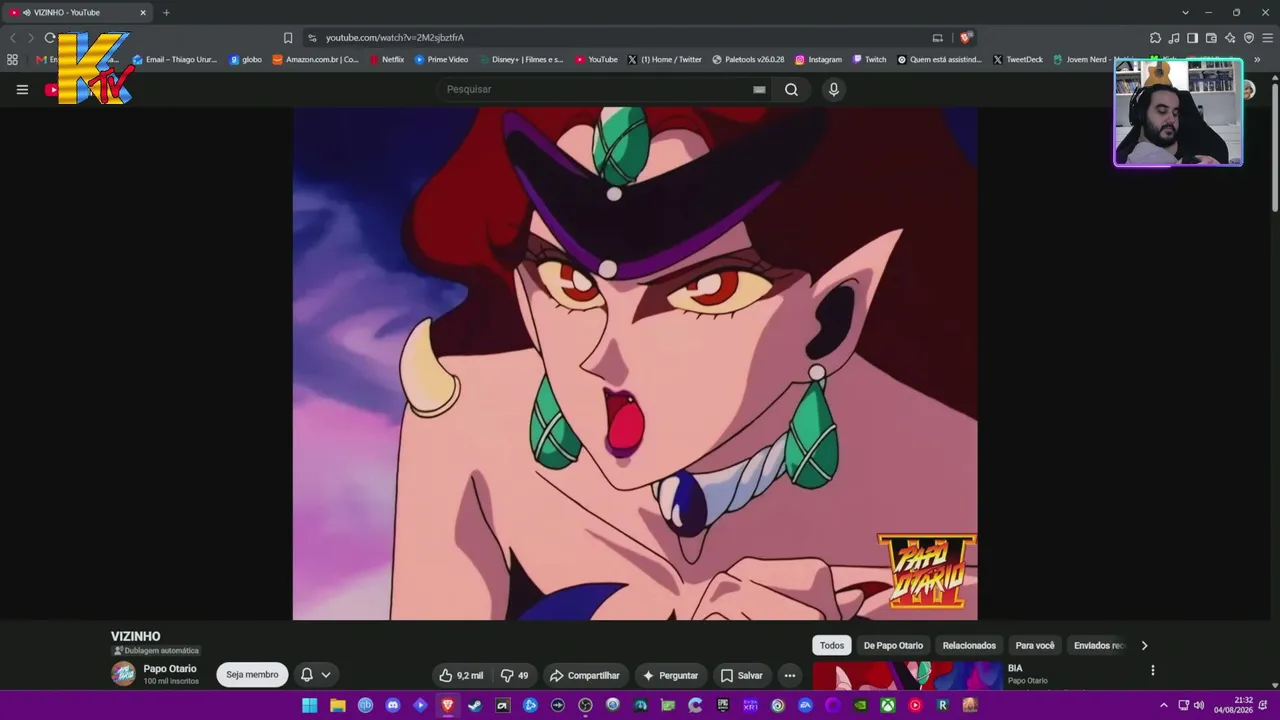The height and width of the screenshot is (720, 1280).
Task: Open the globo bookmark
Action: click(245, 59)
